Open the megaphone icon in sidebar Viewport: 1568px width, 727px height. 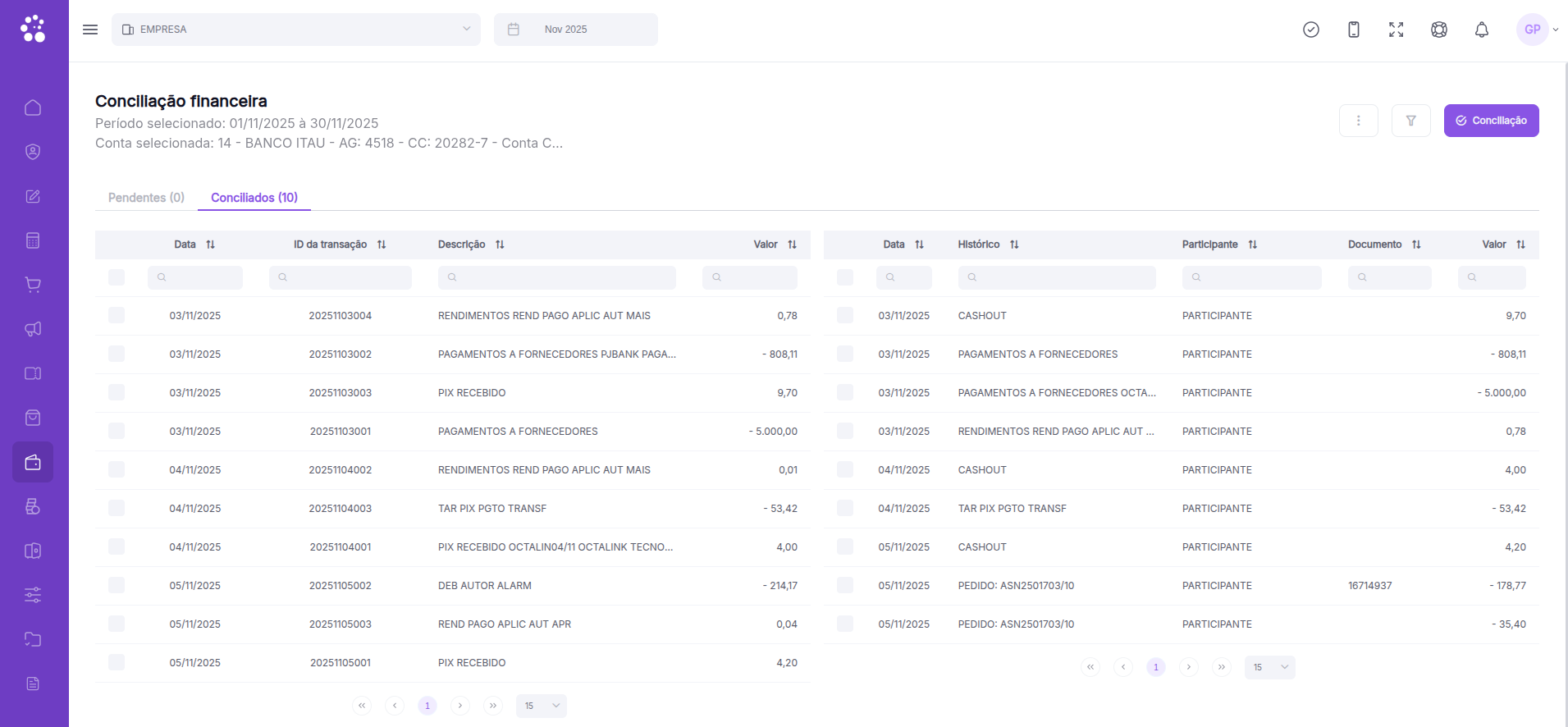tap(33, 329)
